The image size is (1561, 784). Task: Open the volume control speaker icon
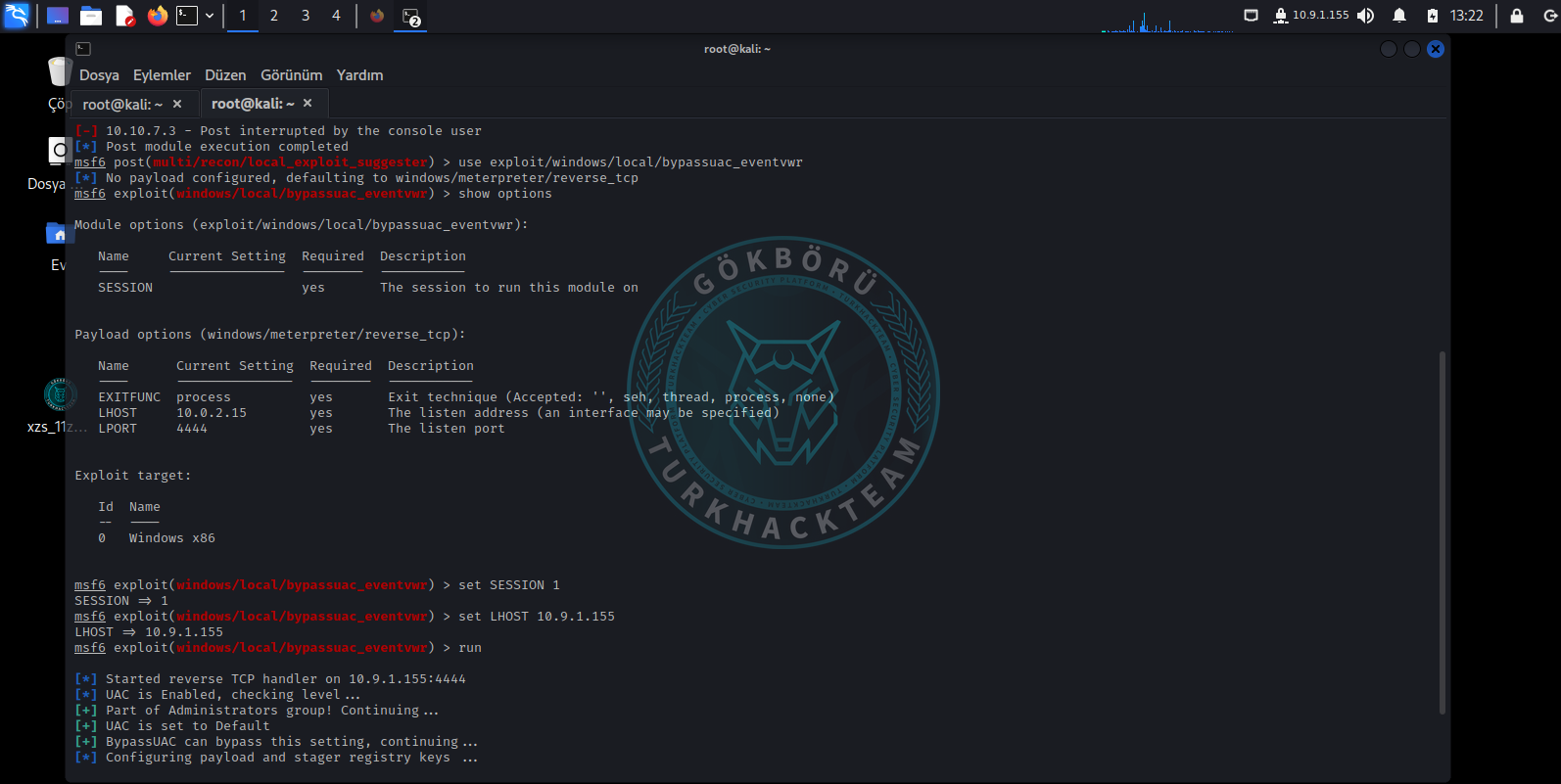1366,16
